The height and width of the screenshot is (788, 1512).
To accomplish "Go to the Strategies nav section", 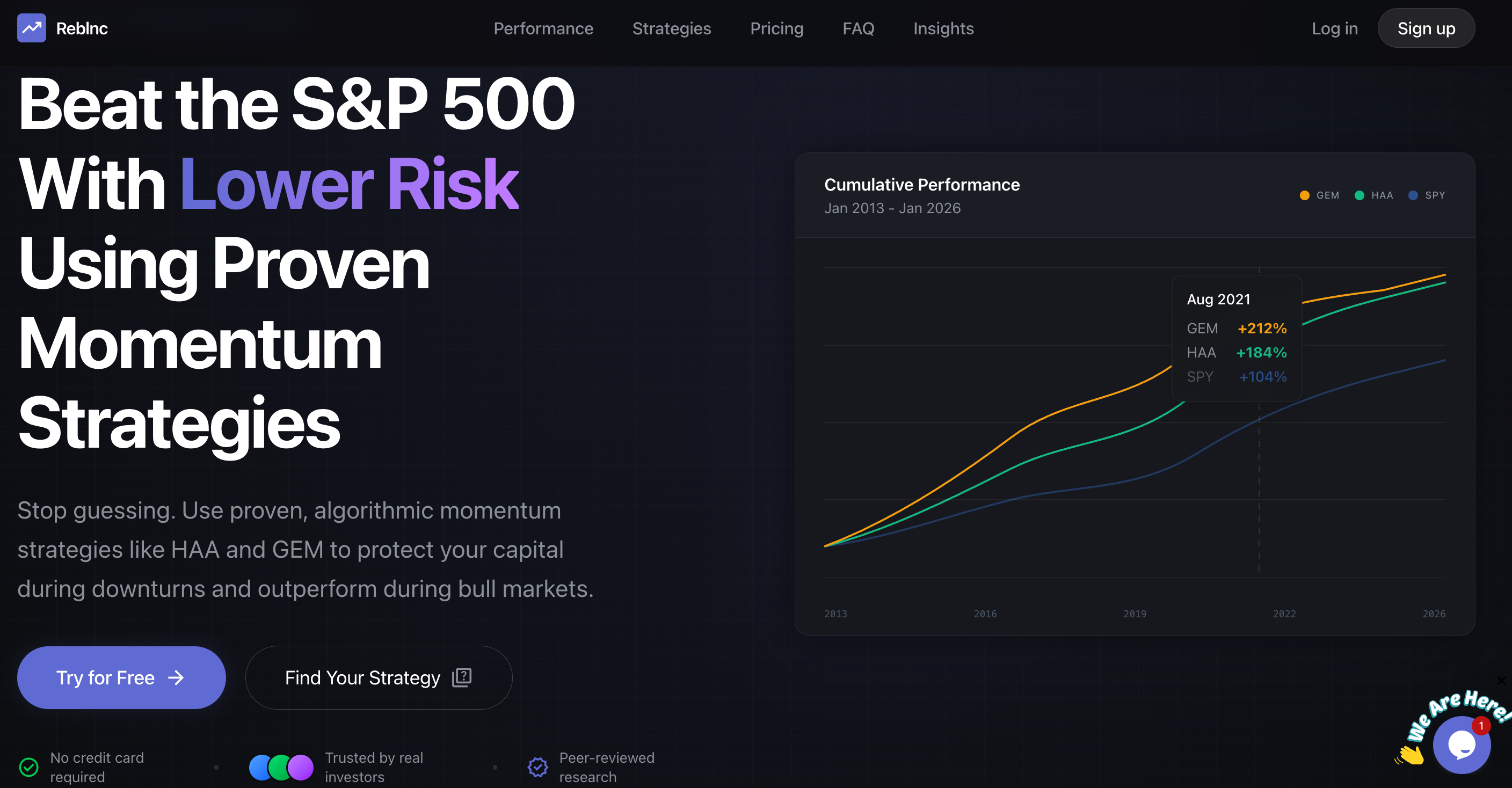I will 672,28.
